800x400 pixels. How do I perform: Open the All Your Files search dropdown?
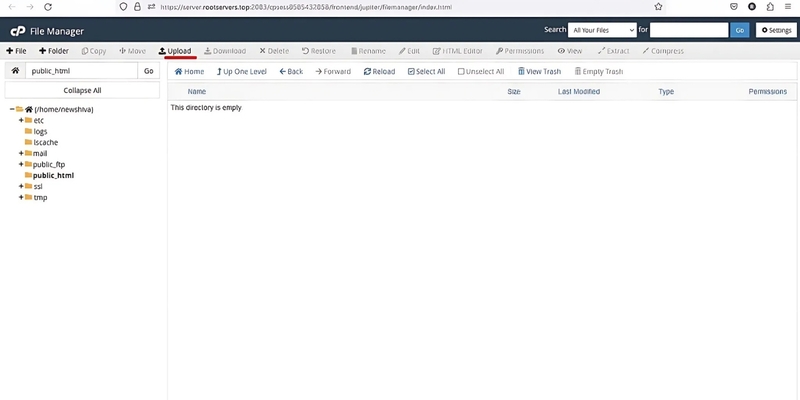click(601, 30)
